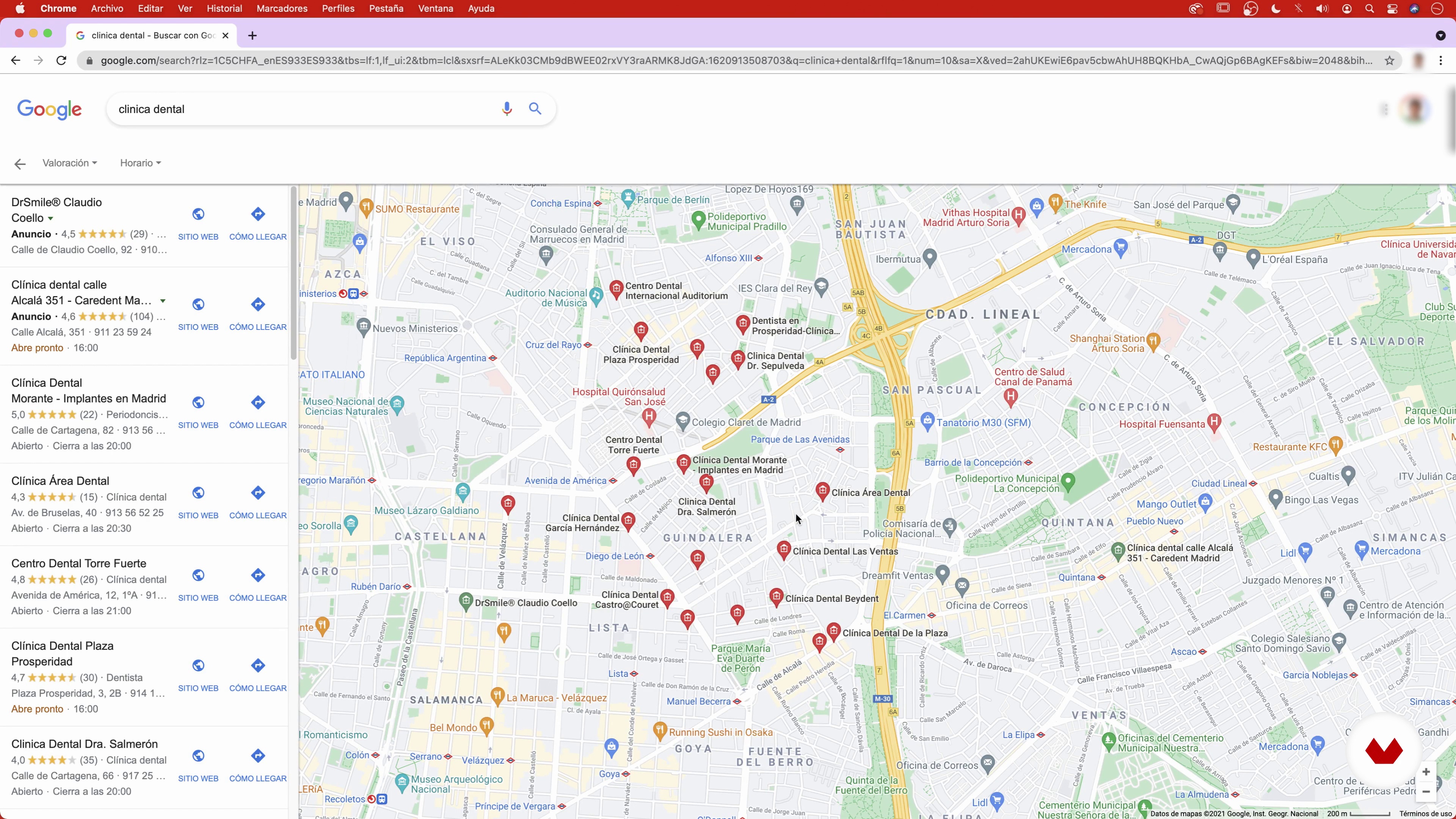Open the macOS Spotlight search icon
This screenshot has height=819, width=1456.
click(1370, 8)
